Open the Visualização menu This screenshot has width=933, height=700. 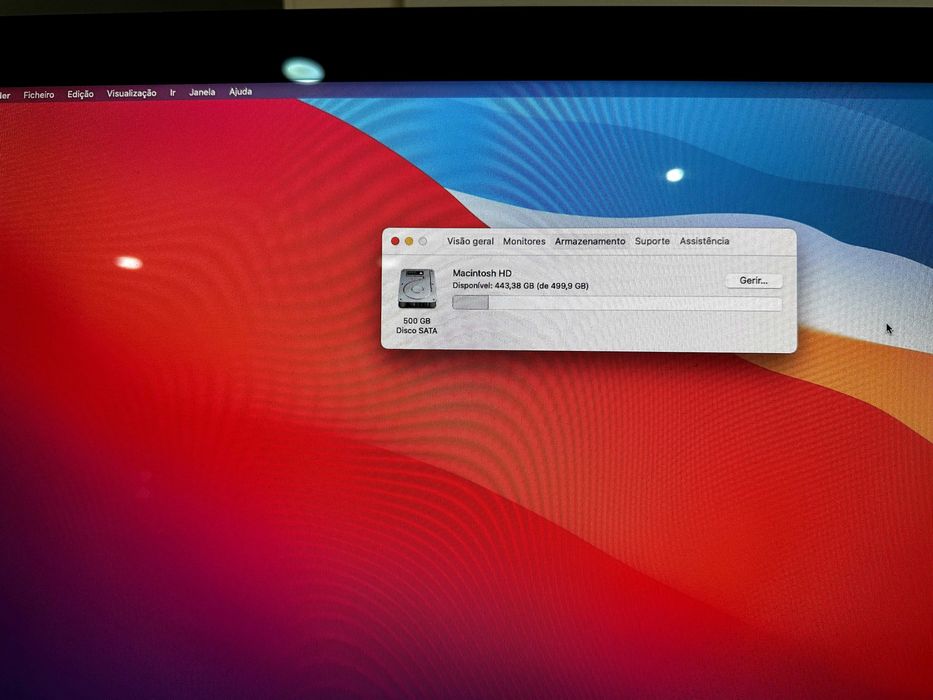coord(132,93)
